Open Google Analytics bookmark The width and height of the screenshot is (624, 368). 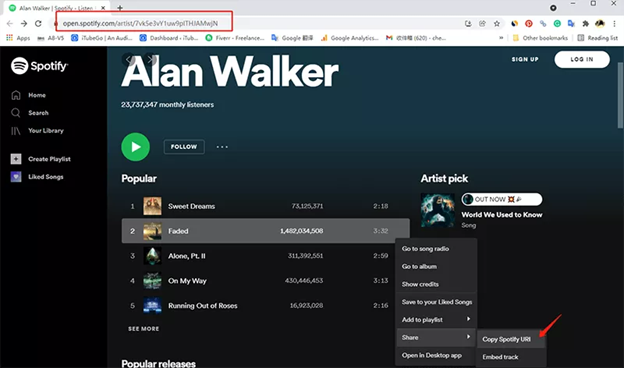[x=349, y=38]
